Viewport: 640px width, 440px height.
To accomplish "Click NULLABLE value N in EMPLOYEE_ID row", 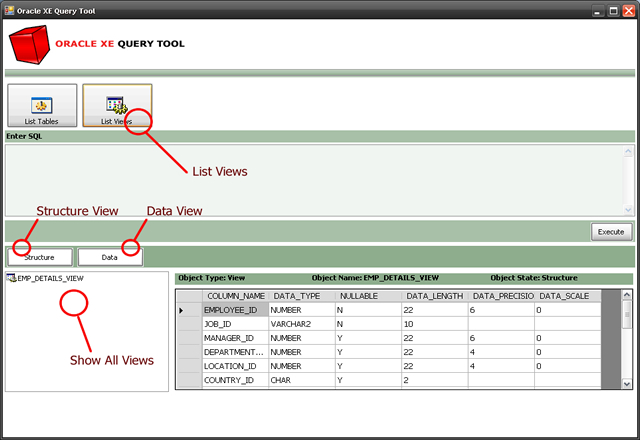I will click(369, 310).
